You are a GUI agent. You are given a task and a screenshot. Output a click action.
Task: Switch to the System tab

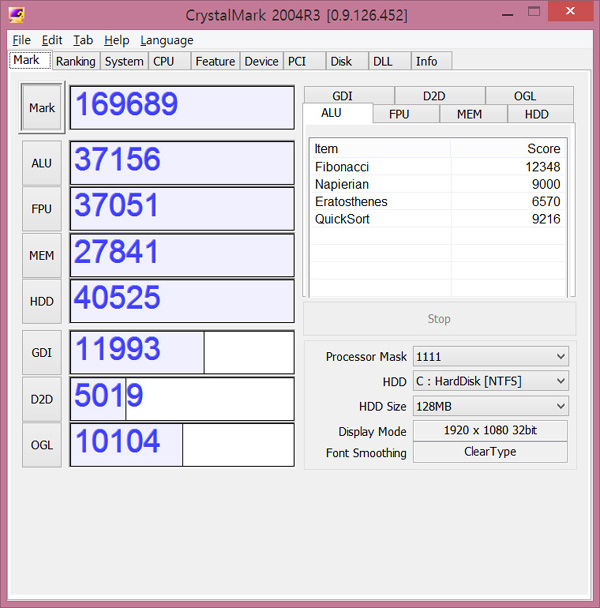[x=124, y=61]
